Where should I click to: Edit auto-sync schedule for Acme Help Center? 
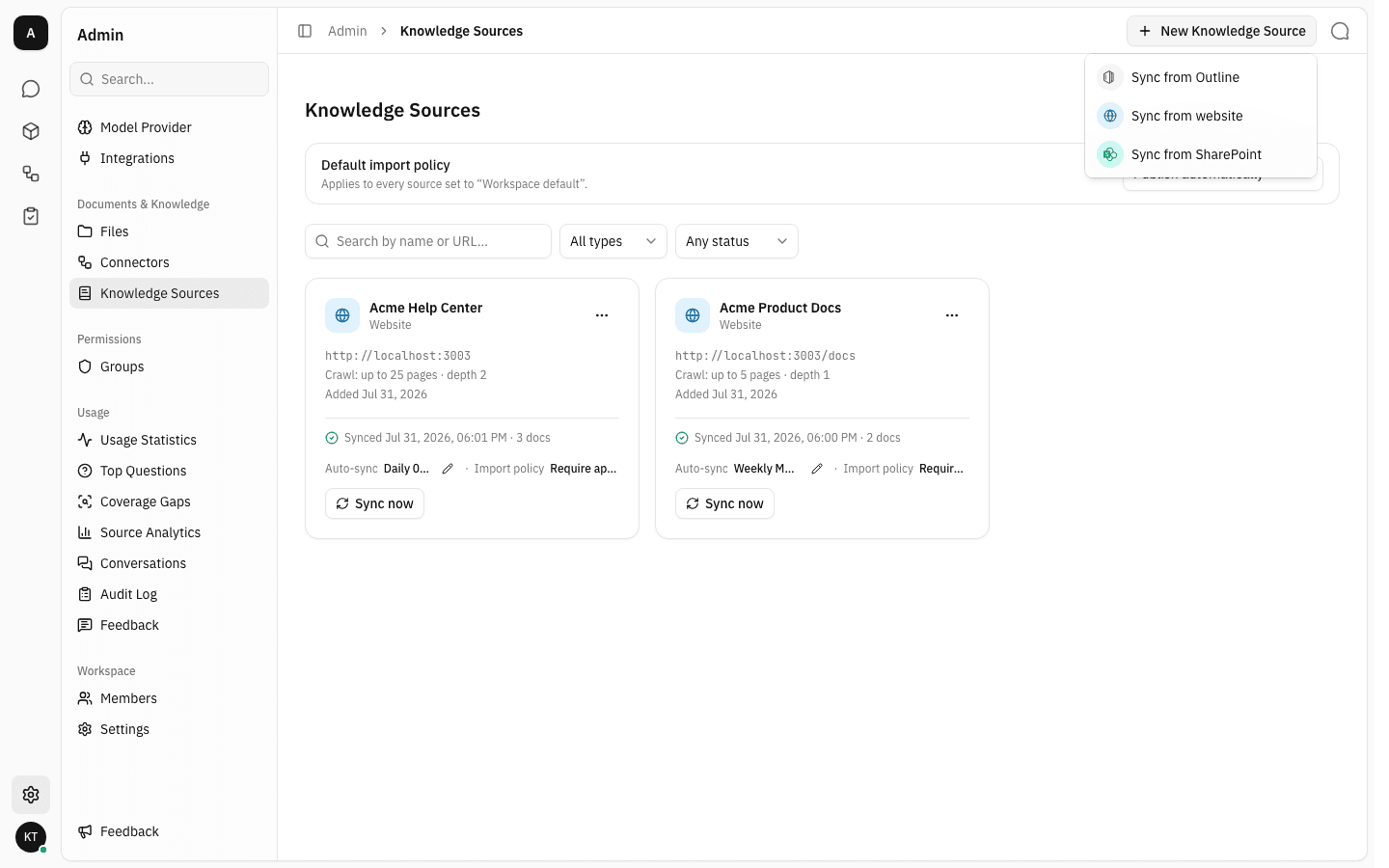[448, 469]
